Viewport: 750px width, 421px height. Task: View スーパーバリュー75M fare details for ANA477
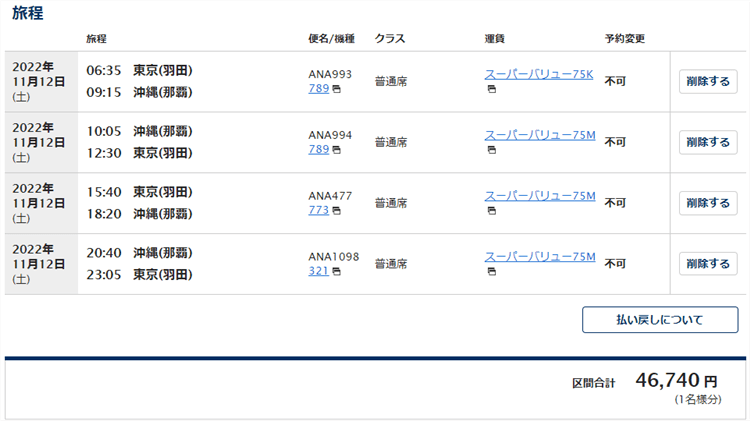point(540,196)
